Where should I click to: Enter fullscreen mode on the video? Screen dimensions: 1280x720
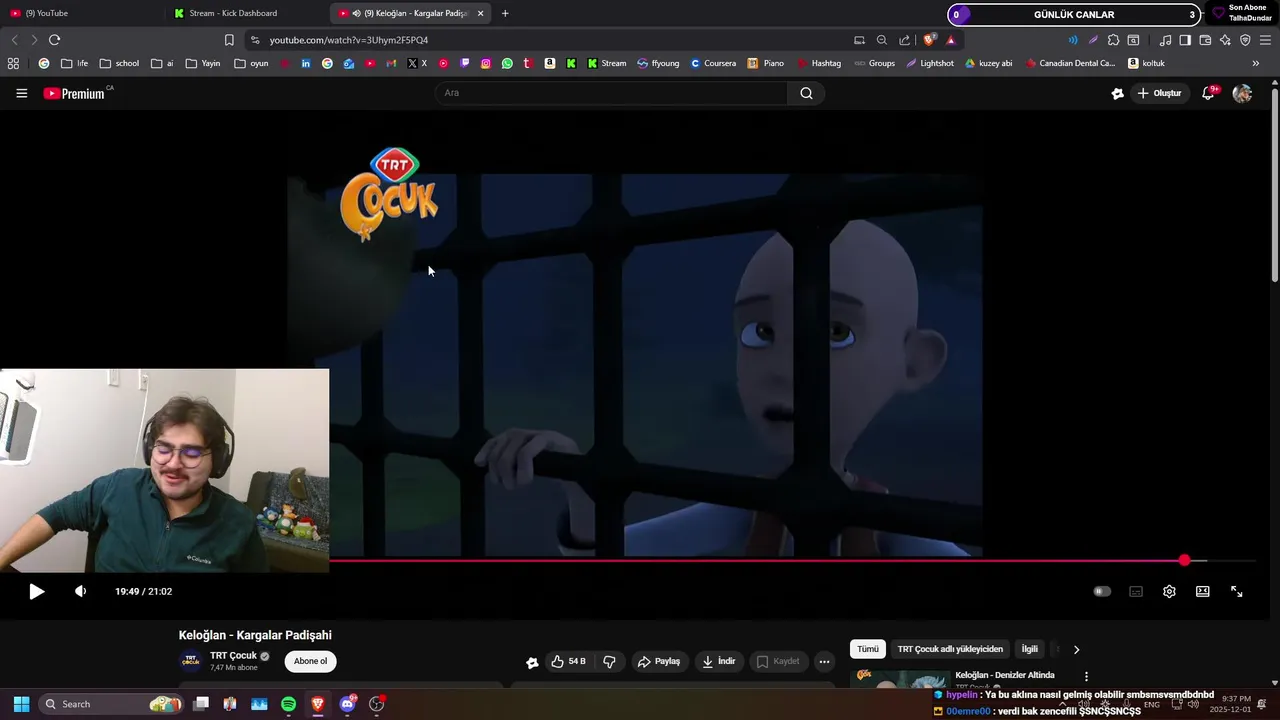[1236, 591]
